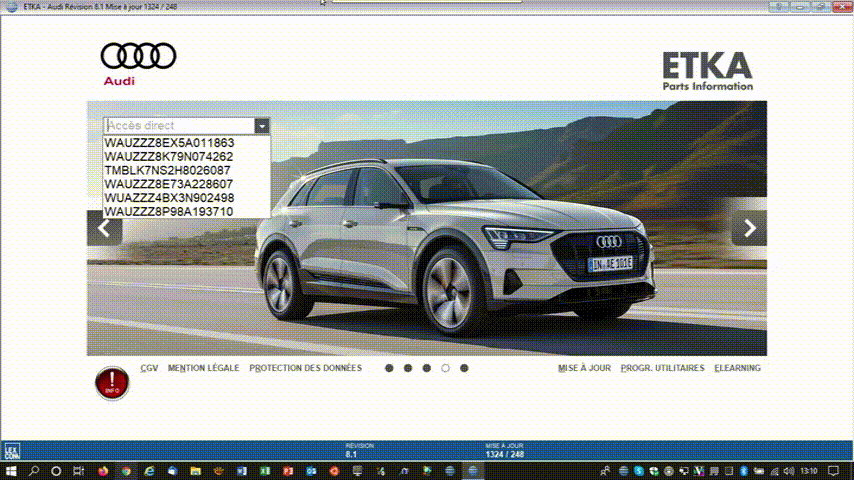Click into the Accès direct input field
Screen dimensions: 854x480
click(x=178, y=126)
